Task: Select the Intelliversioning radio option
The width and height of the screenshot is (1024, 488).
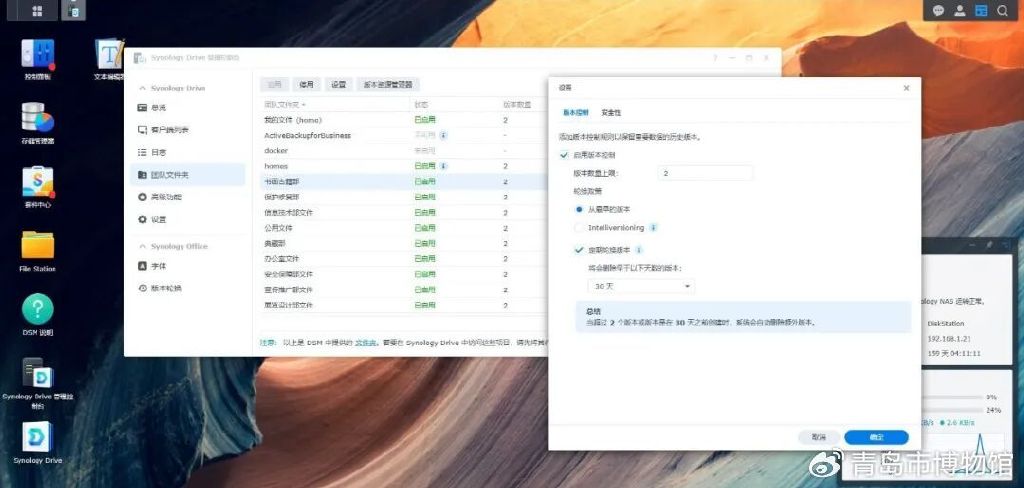Action: tap(580, 228)
